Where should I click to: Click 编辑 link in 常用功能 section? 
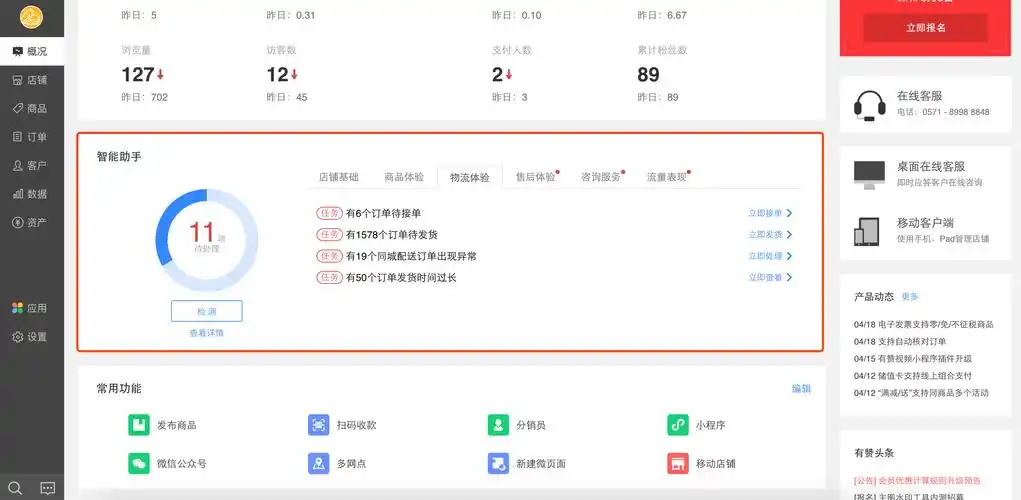click(x=801, y=389)
